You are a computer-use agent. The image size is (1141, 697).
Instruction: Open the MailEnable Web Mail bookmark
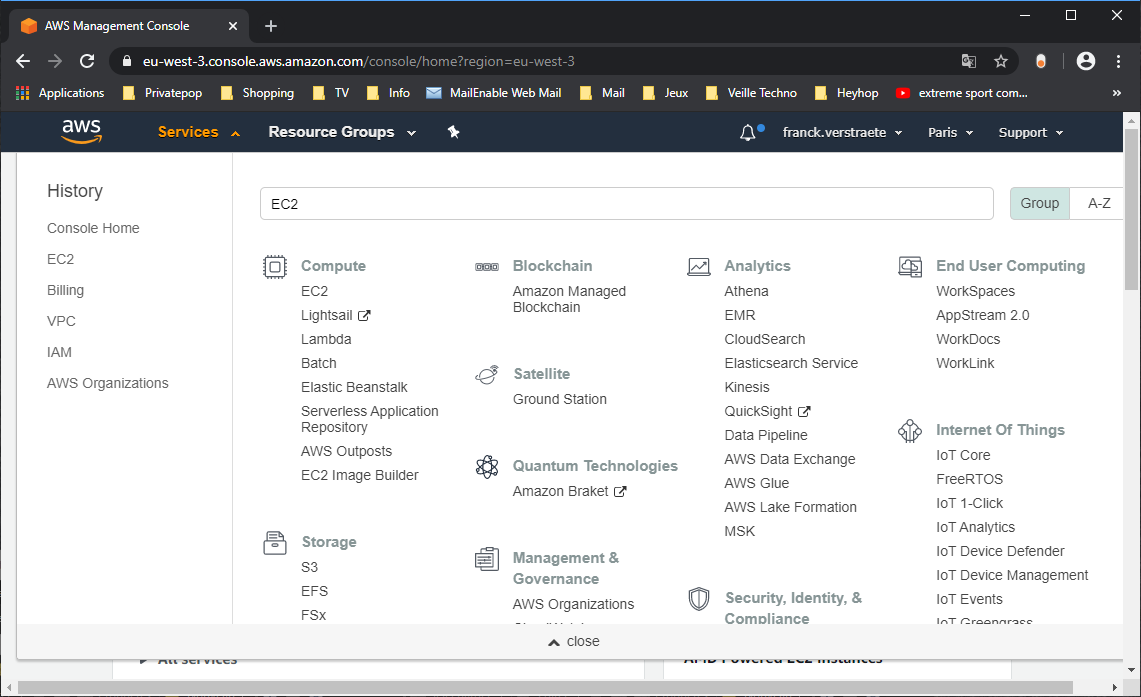click(x=493, y=93)
